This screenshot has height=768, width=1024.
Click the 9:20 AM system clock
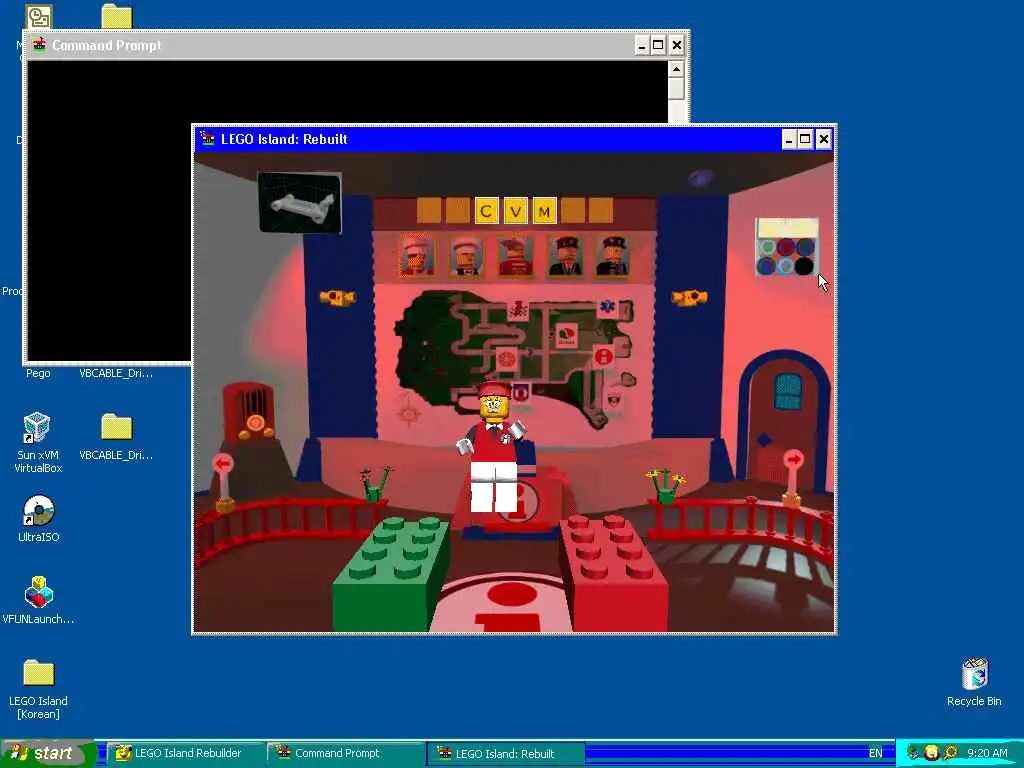click(987, 754)
